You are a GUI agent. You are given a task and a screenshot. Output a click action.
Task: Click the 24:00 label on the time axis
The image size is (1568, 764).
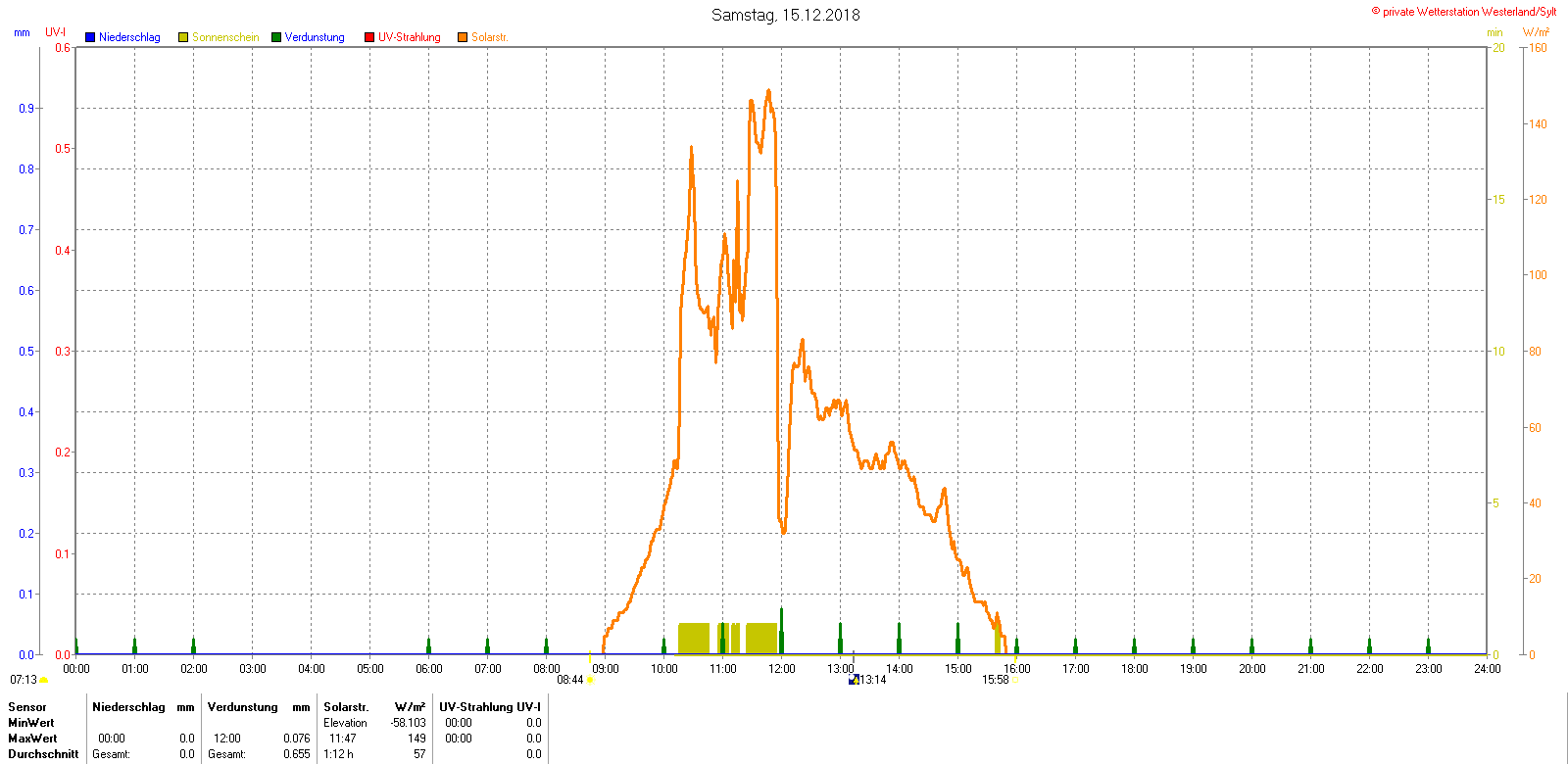coord(1488,669)
